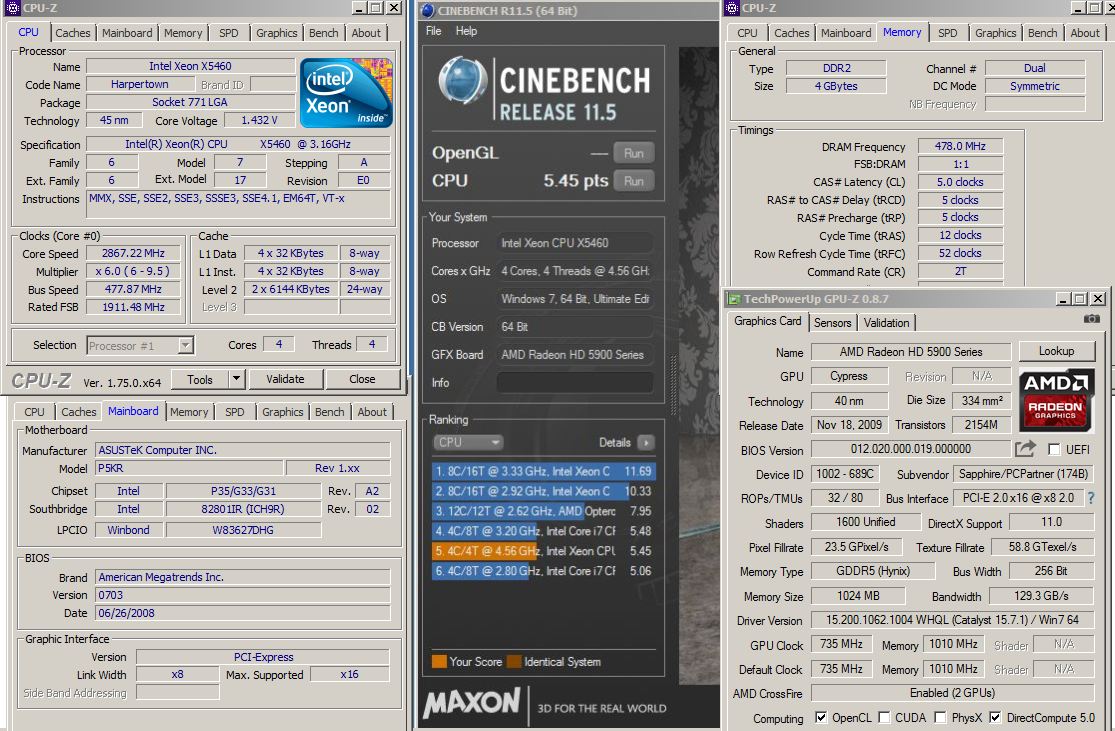Switch to the Sensors tab in GPU-Z
The height and width of the screenshot is (731, 1115).
coord(832,322)
